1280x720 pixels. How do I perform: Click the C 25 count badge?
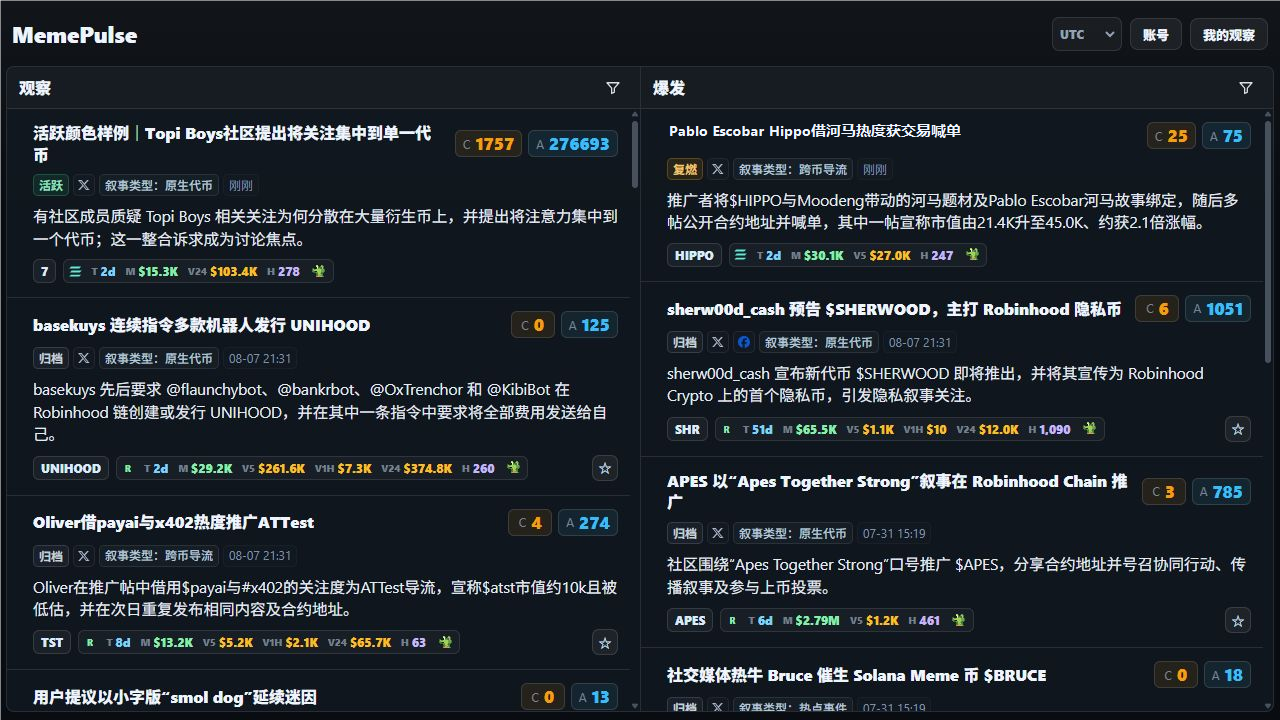coord(1171,136)
